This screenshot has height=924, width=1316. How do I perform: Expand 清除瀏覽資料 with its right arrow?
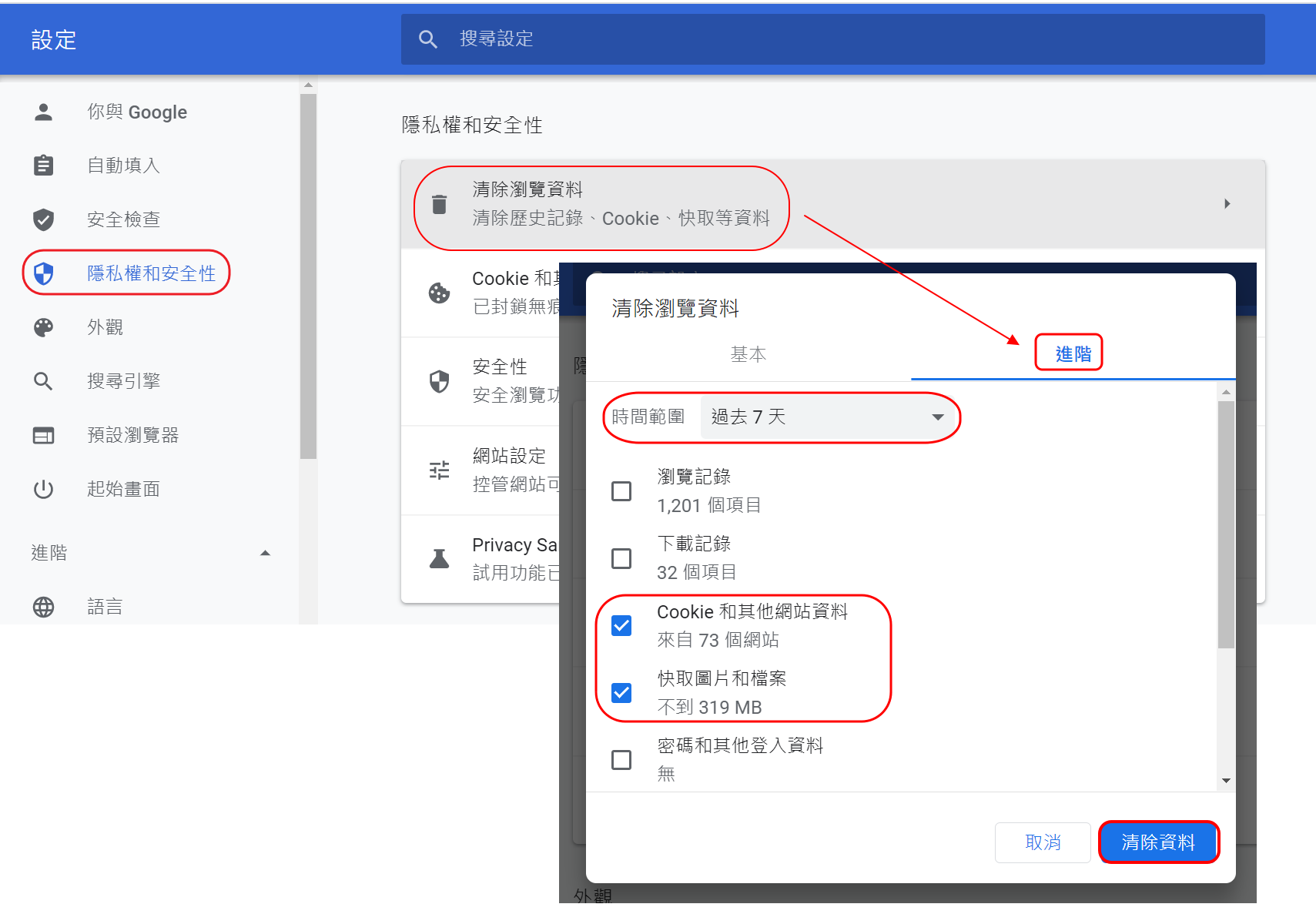coord(1227,204)
